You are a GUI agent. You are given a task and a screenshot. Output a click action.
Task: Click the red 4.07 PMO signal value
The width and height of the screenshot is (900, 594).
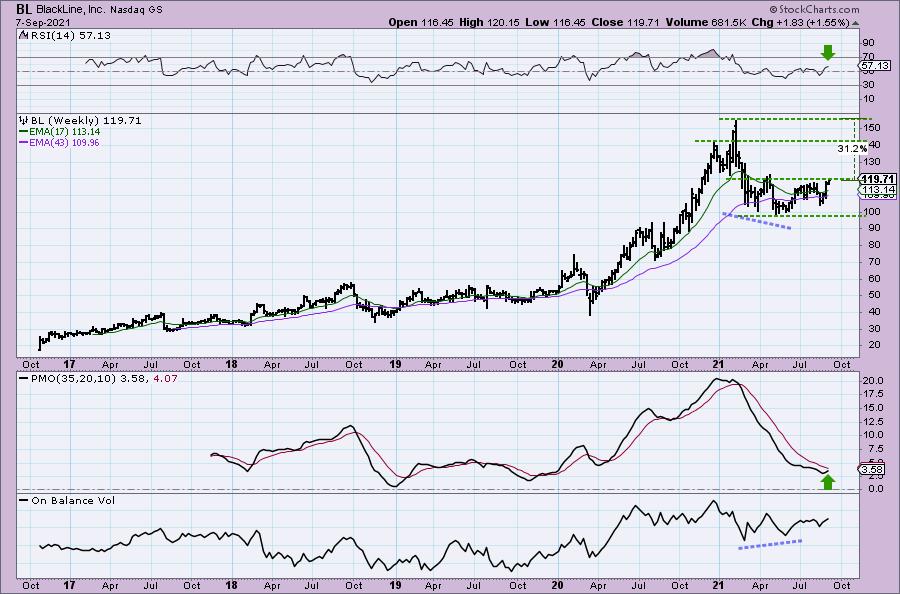(x=165, y=379)
